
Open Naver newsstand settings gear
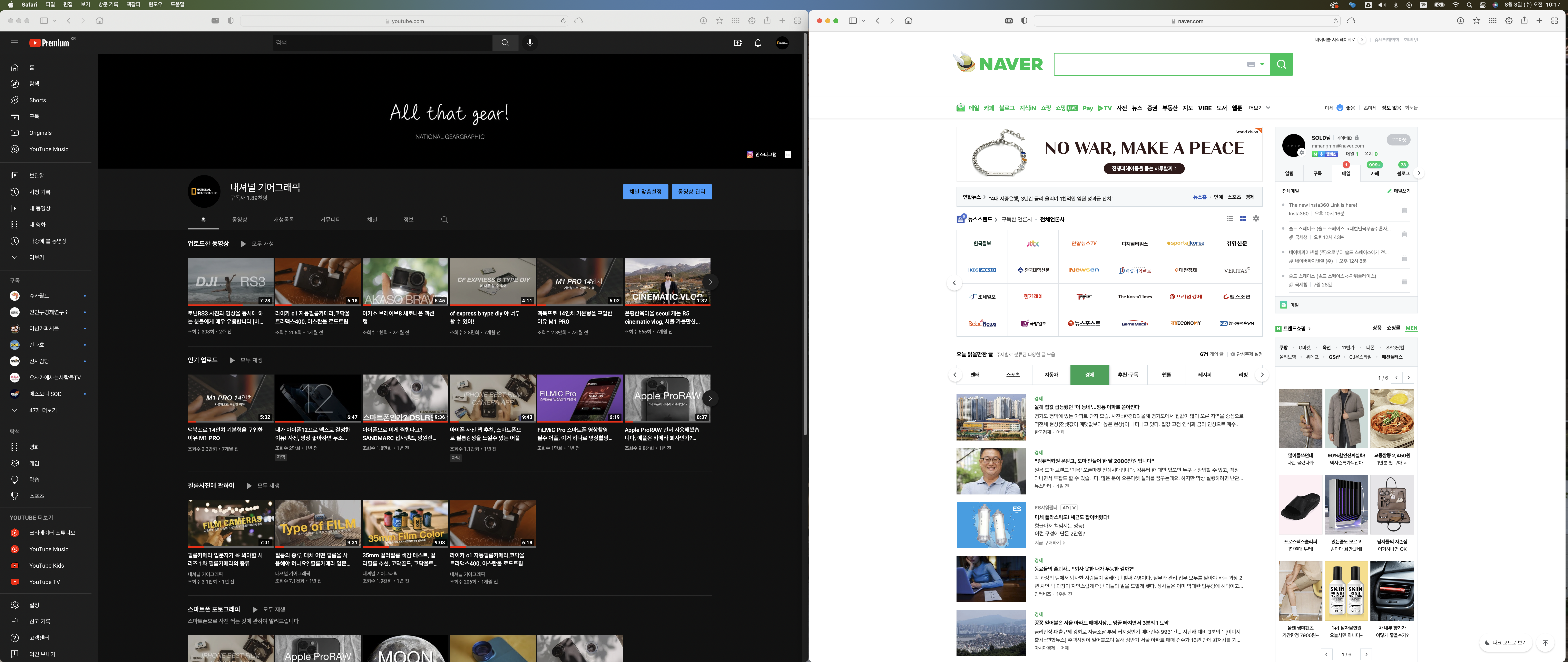click(x=1256, y=219)
